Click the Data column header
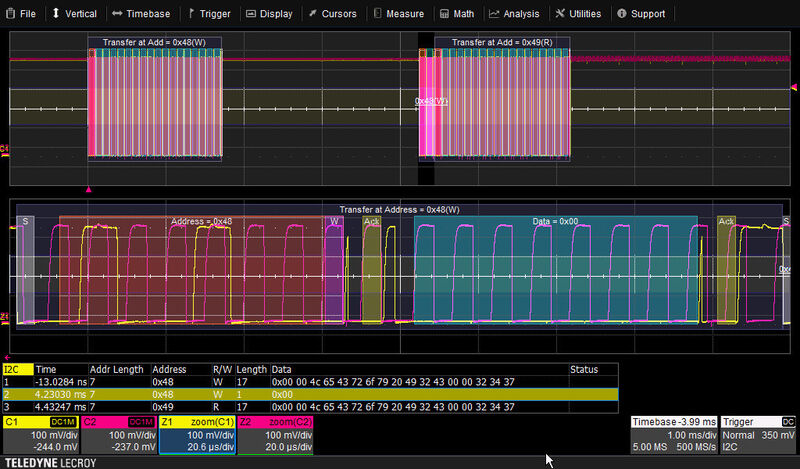This screenshot has width=800, height=469. pos(281,369)
